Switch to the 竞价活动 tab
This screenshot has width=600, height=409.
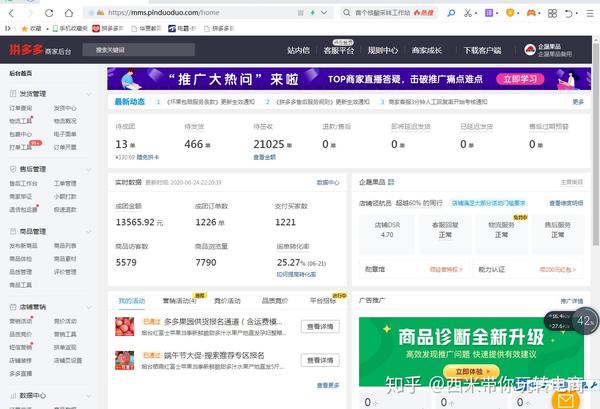[x=227, y=301]
